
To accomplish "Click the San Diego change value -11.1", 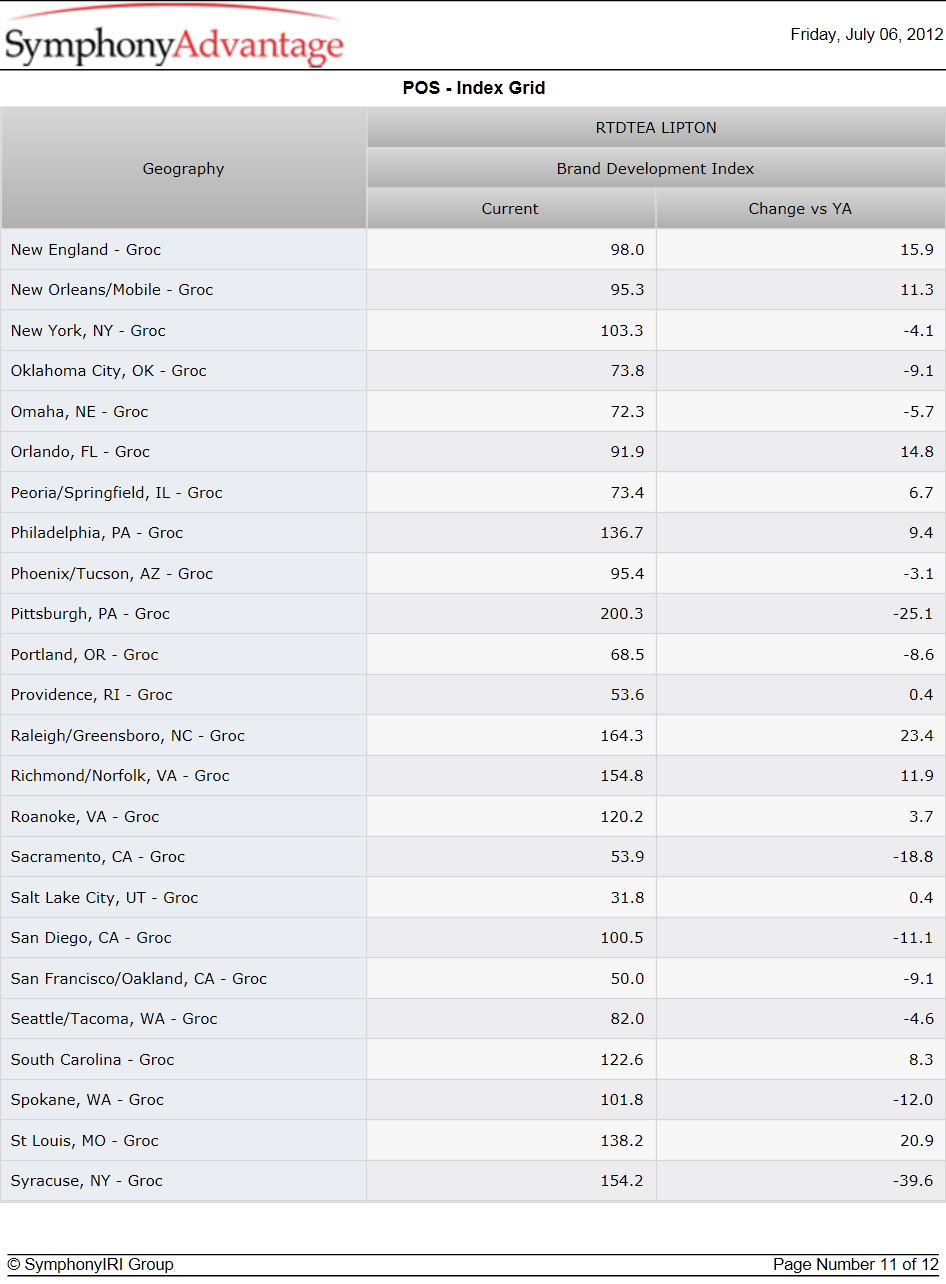I will pos(913,938).
